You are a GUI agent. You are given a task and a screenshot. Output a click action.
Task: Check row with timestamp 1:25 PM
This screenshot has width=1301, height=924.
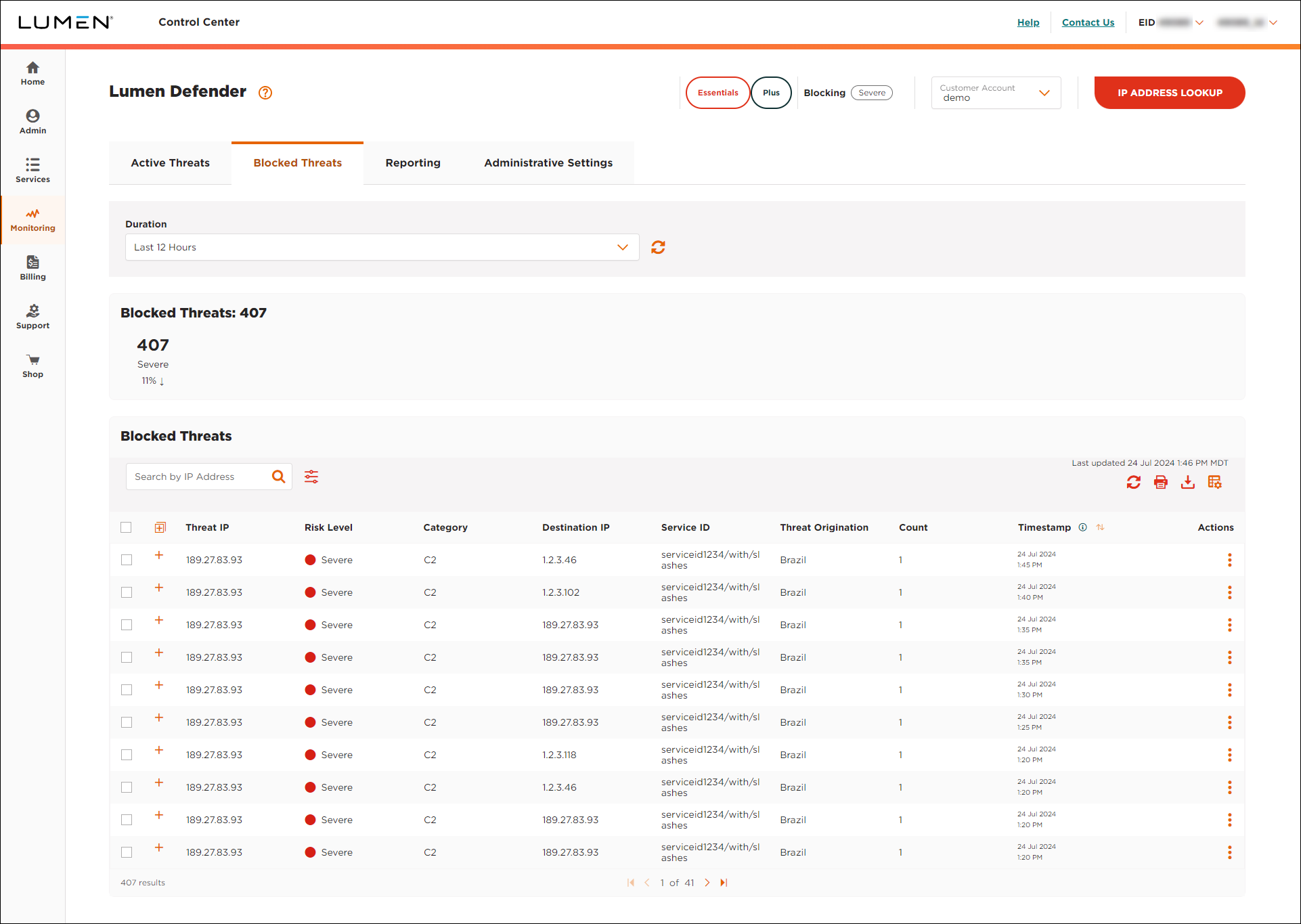tap(127, 722)
